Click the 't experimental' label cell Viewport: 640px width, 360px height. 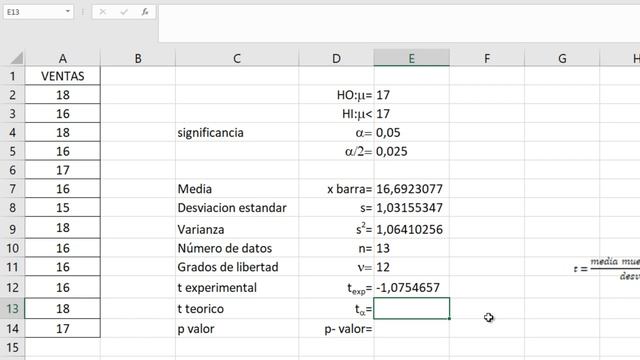pos(237,287)
